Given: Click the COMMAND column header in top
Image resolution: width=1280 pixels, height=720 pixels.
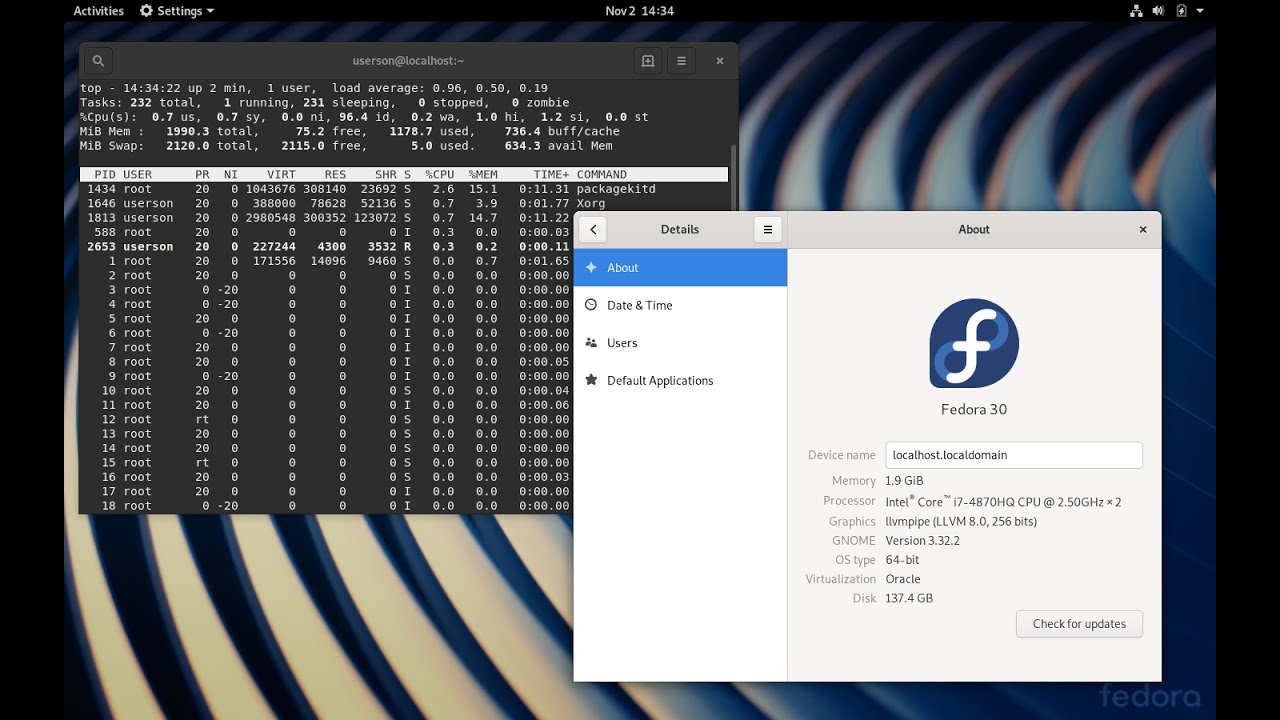Looking at the screenshot, I should tap(602, 175).
